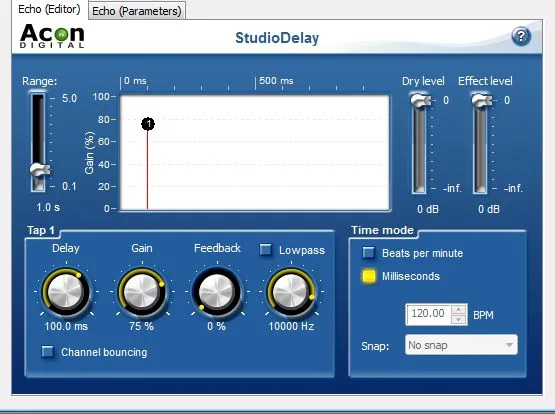Select the Echo (Editor) tab

(x=49, y=9)
